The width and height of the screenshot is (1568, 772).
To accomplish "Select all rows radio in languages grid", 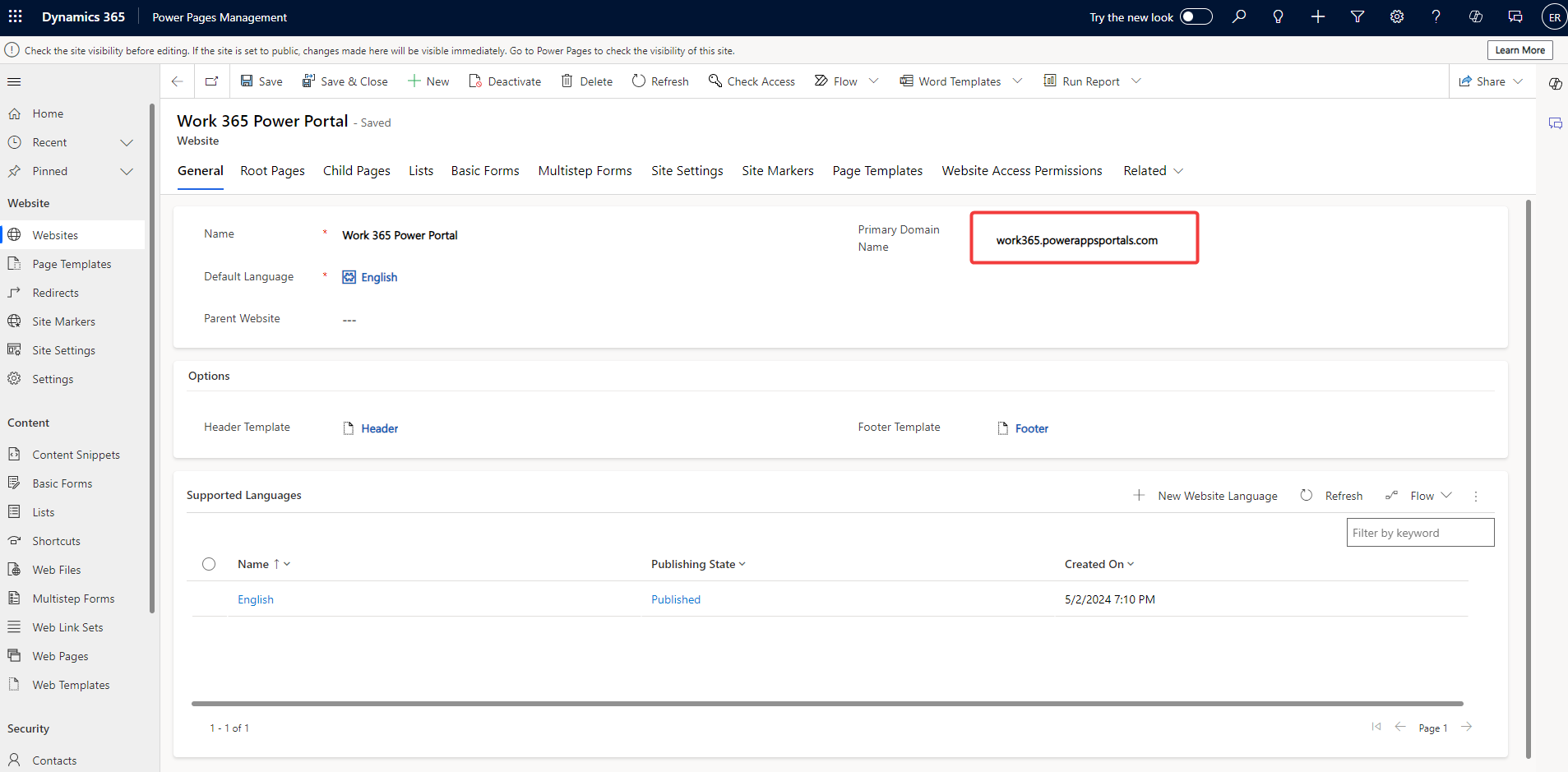I will coord(209,564).
